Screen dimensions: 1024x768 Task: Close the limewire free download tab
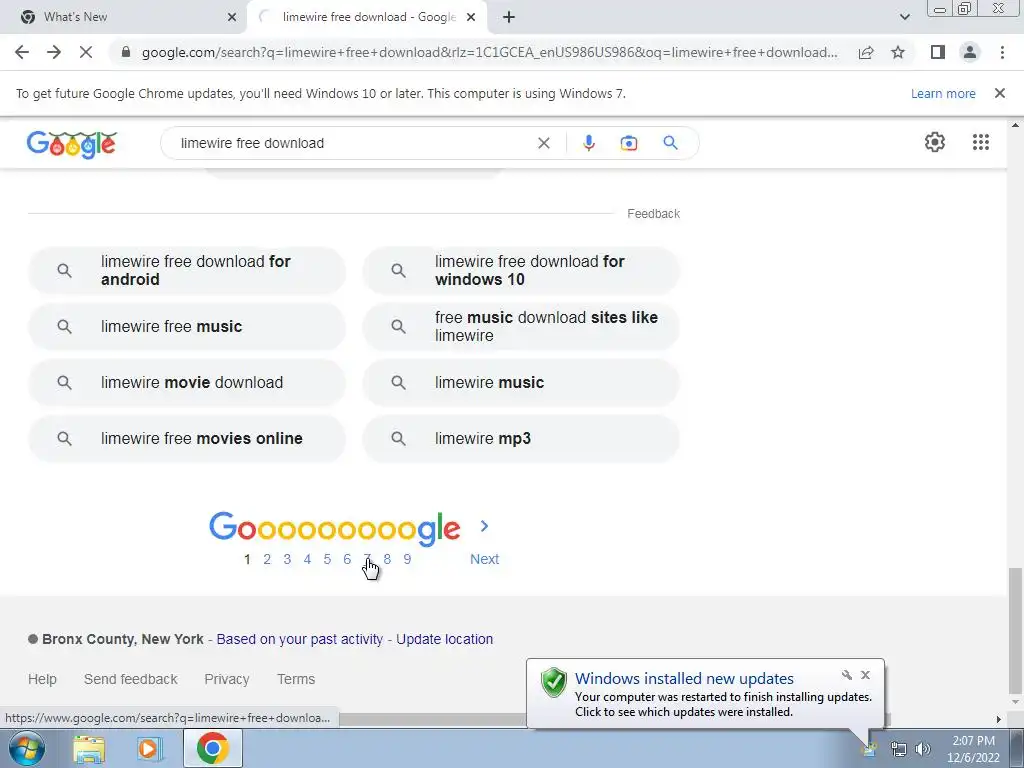click(471, 17)
